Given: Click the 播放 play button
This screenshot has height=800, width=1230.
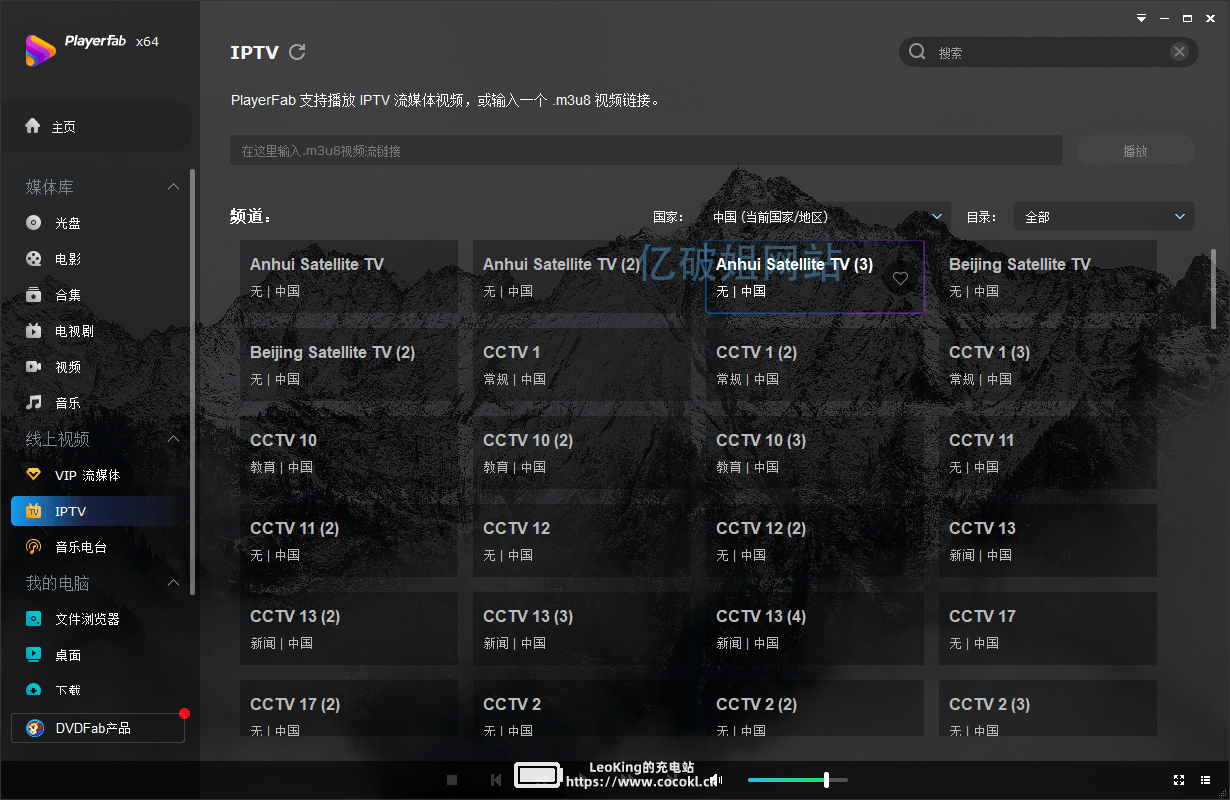Looking at the screenshot, I should tap(1136, 151).
